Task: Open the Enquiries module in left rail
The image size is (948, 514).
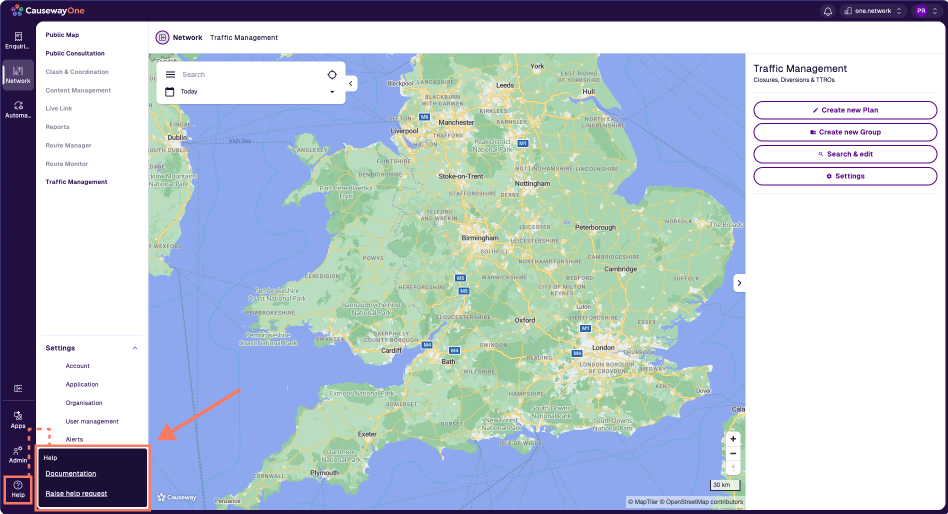Action: coord(18,40)
